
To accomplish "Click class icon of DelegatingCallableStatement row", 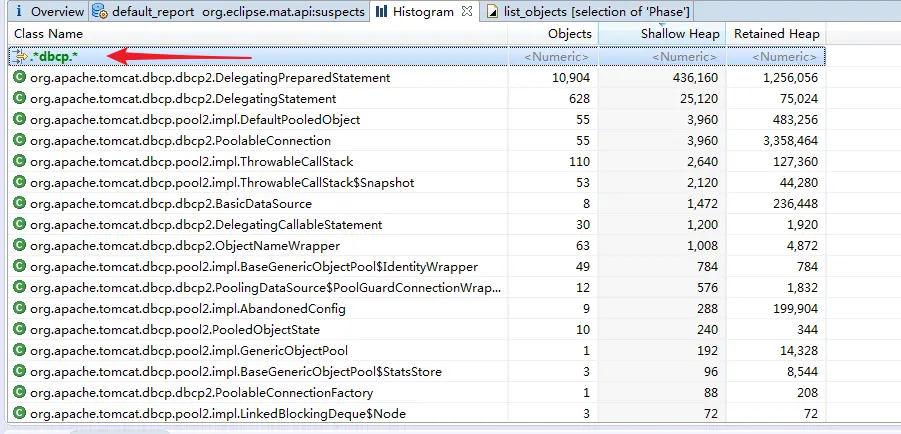I will (x=20, y=224).
